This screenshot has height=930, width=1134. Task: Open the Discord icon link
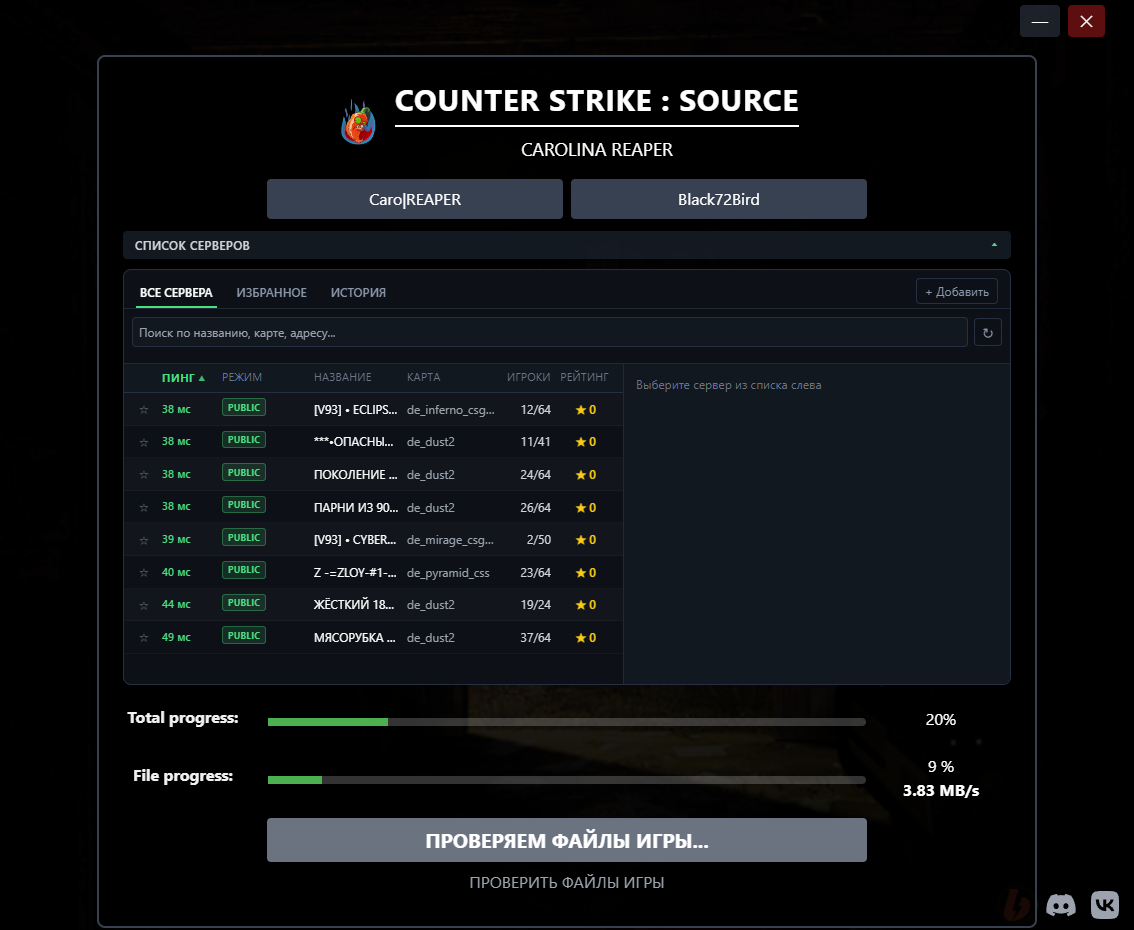point(1060,905)
